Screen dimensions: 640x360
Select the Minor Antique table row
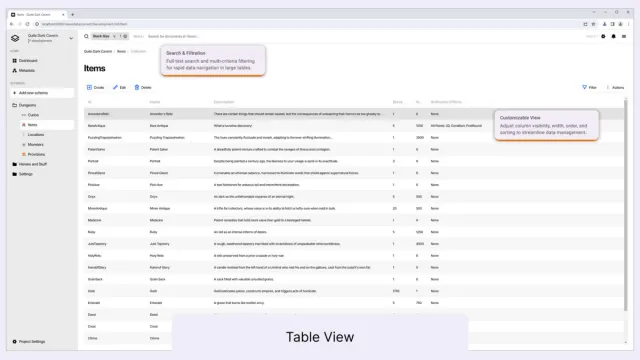pos(353,209)
